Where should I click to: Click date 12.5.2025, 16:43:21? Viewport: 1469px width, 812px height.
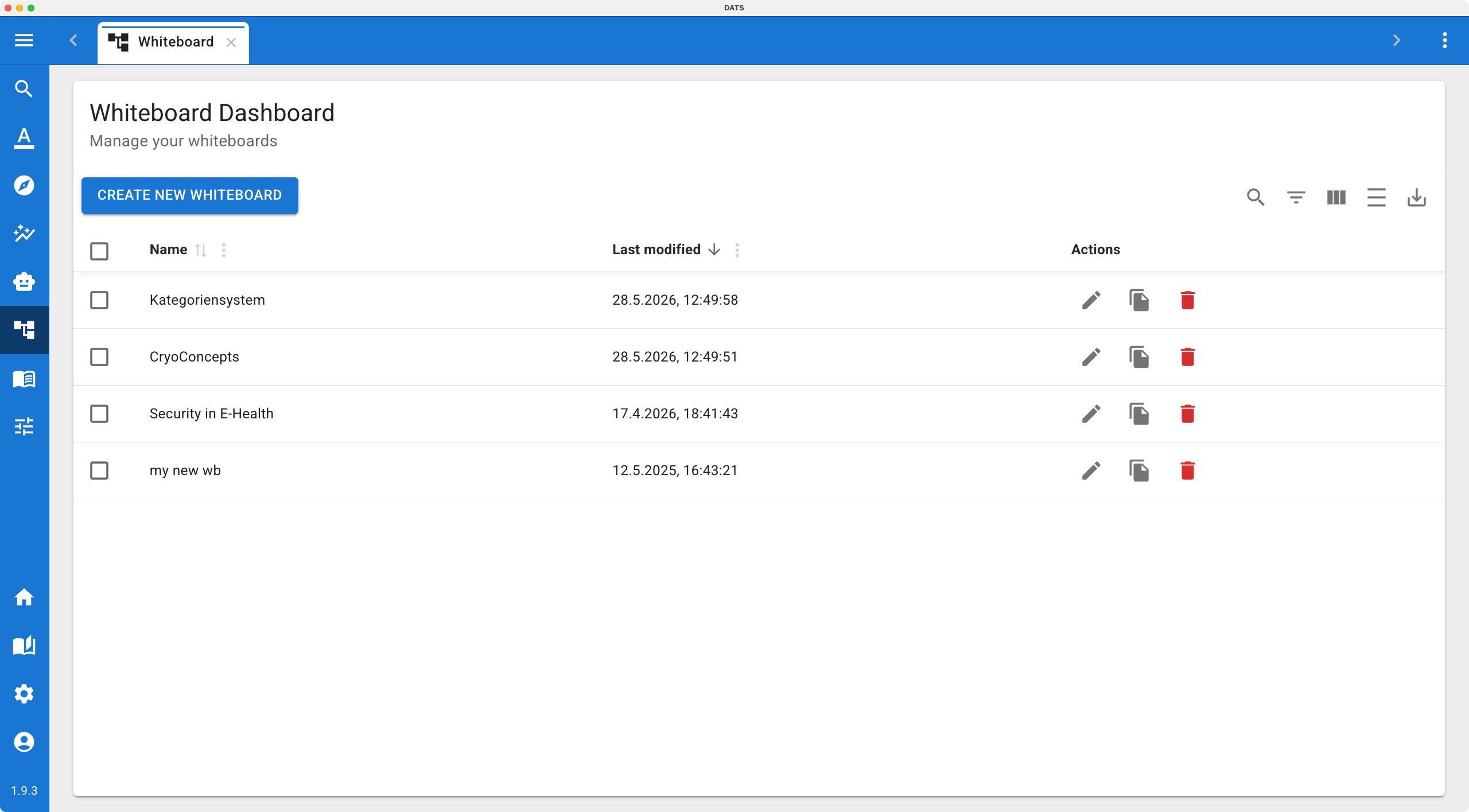coord(675,471)
